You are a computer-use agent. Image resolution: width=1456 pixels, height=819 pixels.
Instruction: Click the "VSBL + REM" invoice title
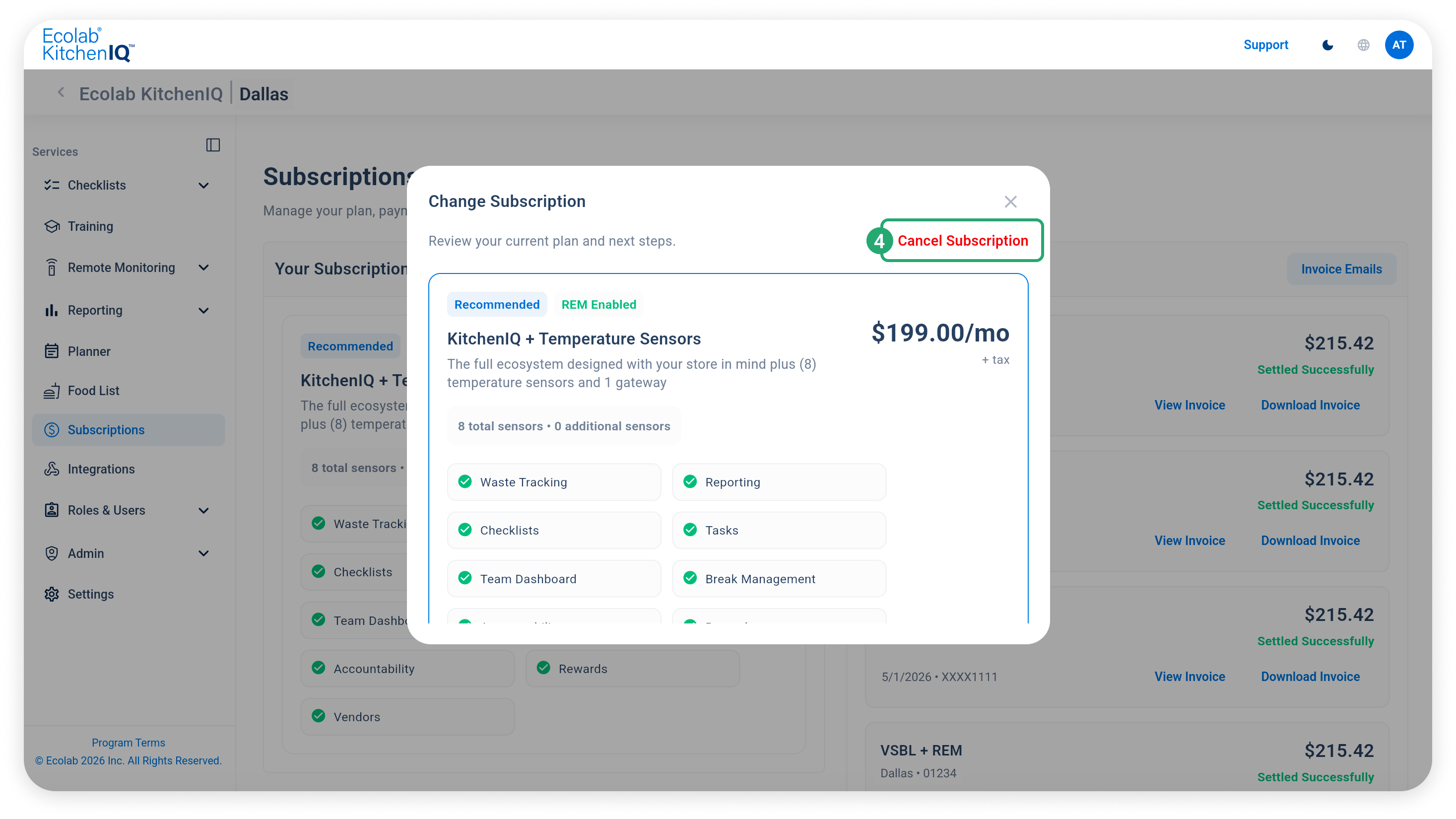point(921,751)
